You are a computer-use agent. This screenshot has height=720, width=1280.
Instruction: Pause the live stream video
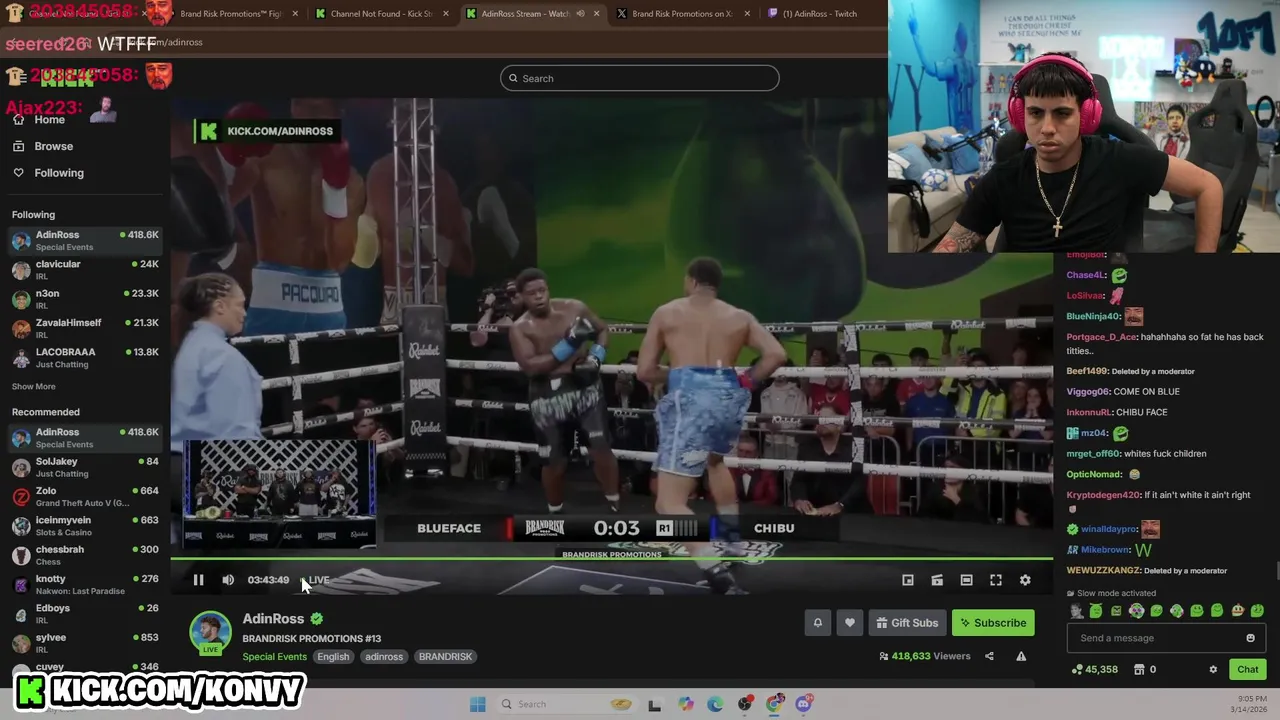click(198, 580)
